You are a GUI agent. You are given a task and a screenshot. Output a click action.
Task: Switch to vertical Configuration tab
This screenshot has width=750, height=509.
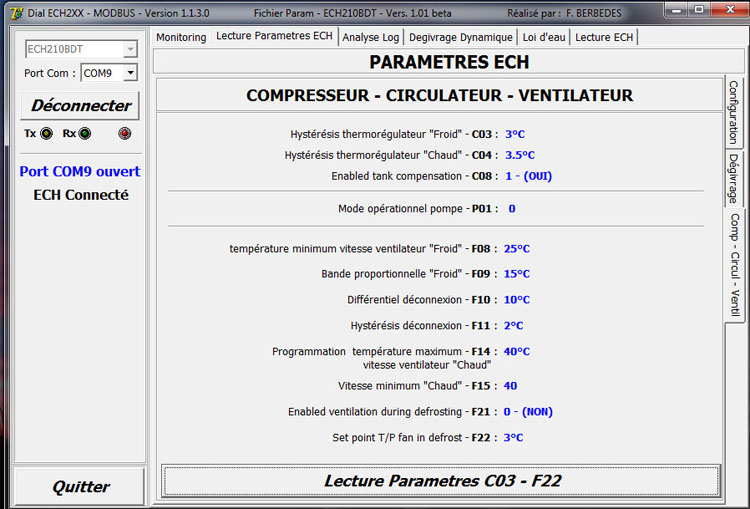pos(733,112)
